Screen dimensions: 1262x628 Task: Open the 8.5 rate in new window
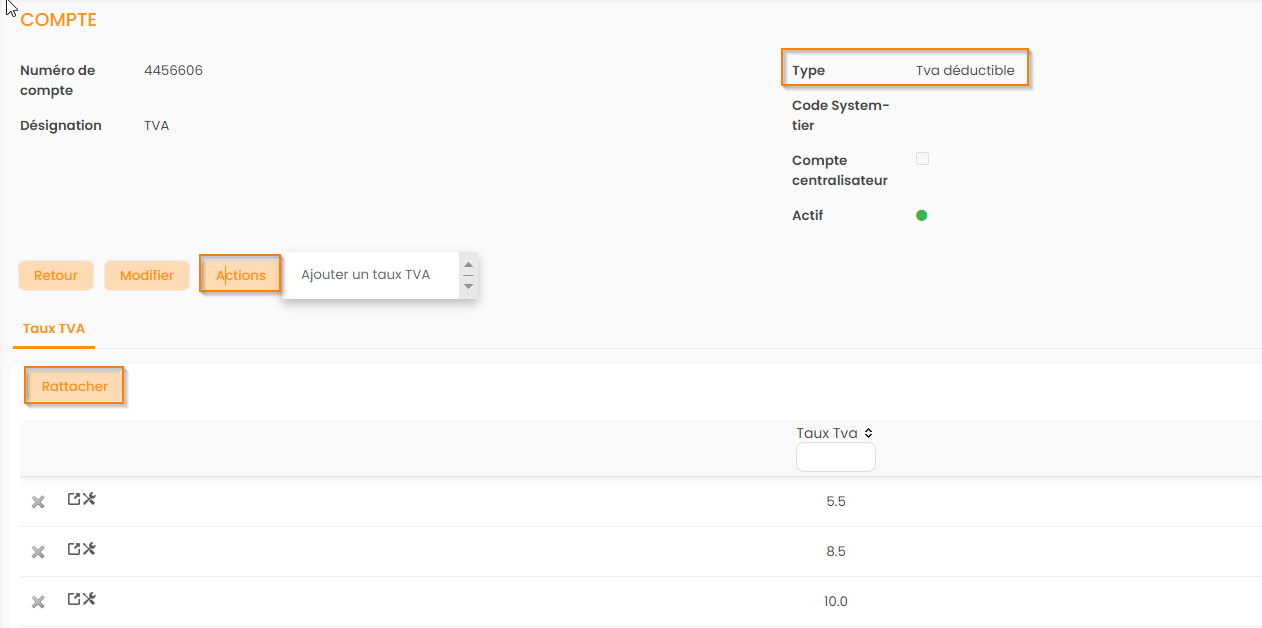73,549
